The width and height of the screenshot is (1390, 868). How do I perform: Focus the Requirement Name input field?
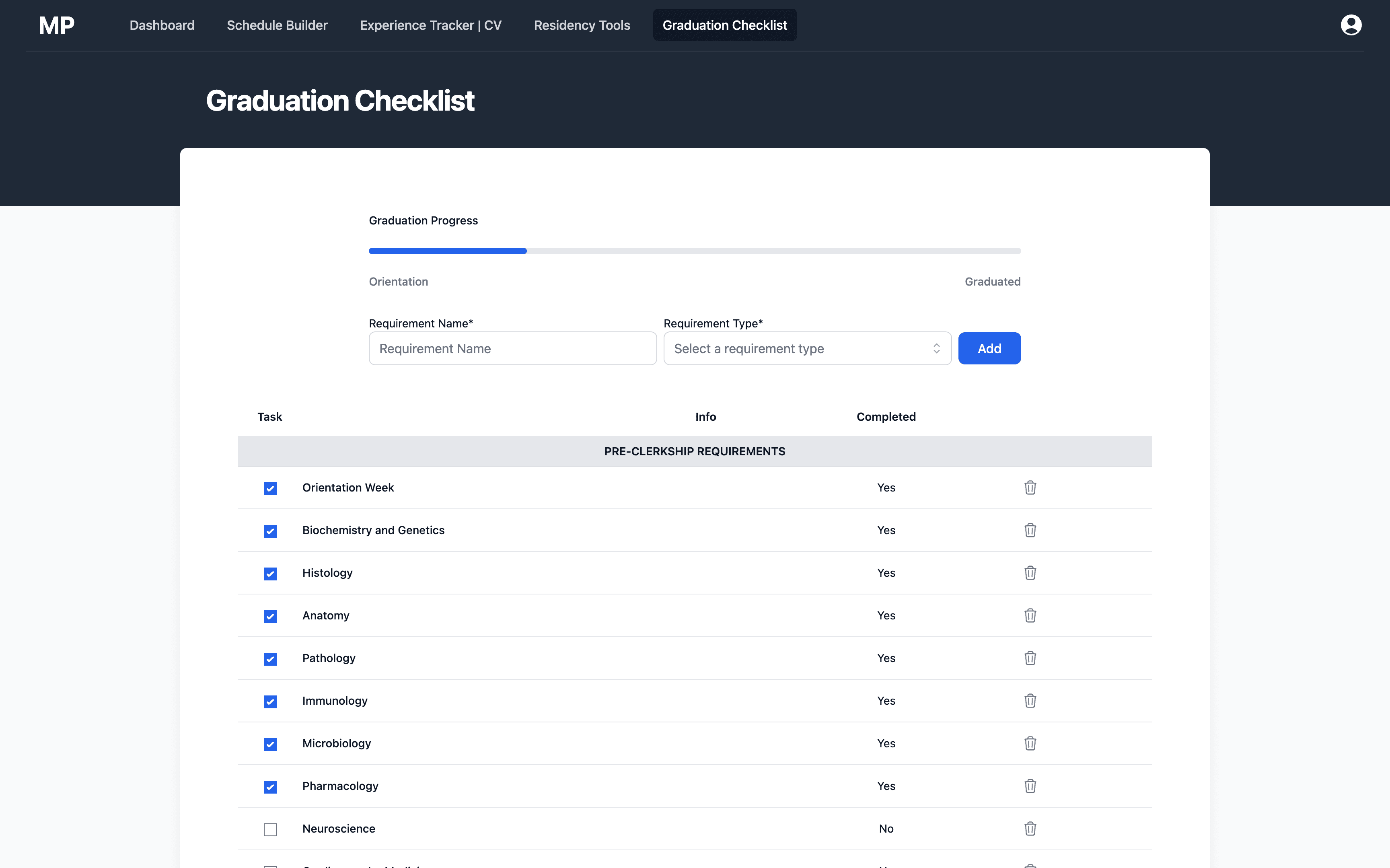pos(512,348)
